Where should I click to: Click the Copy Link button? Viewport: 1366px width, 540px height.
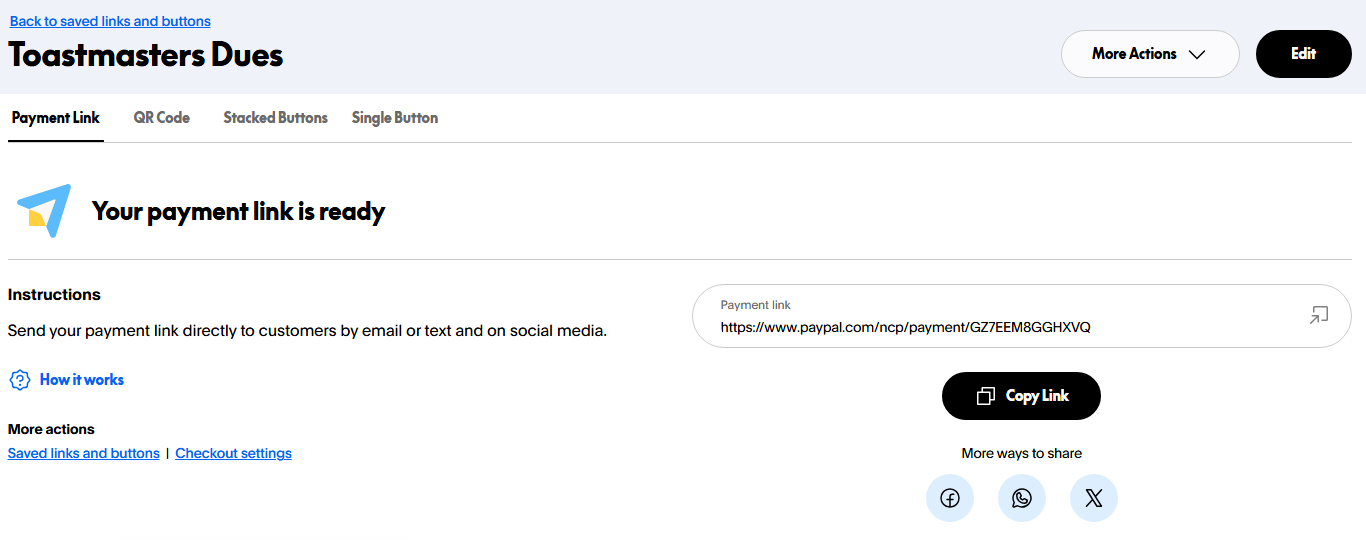(1021, 396)
